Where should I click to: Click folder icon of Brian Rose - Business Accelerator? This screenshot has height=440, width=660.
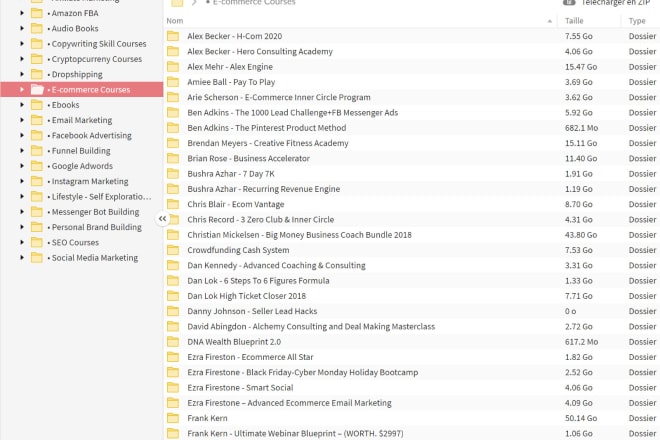tap(173, 158)
